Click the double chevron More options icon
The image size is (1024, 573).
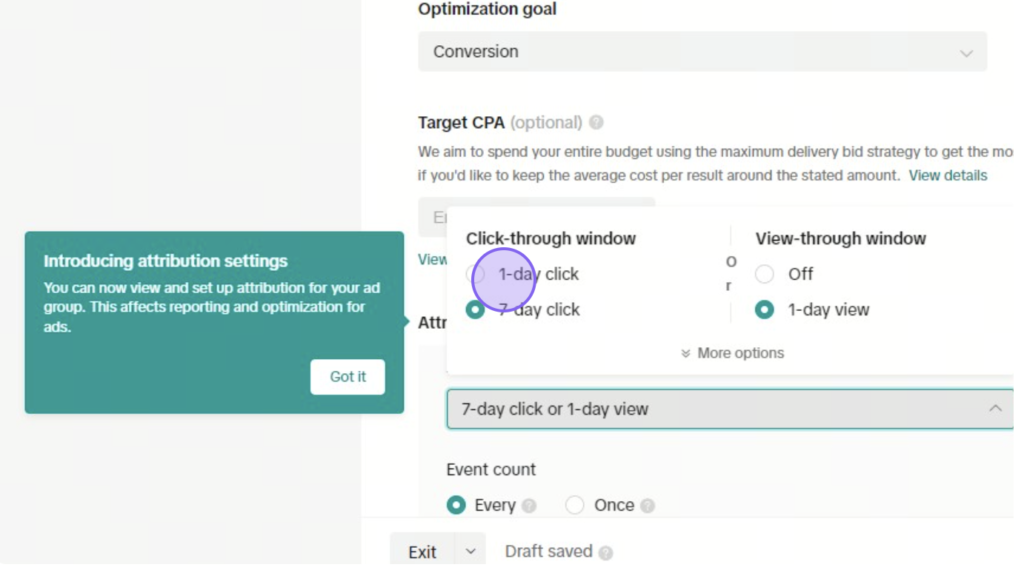click(x=685, y=353)
